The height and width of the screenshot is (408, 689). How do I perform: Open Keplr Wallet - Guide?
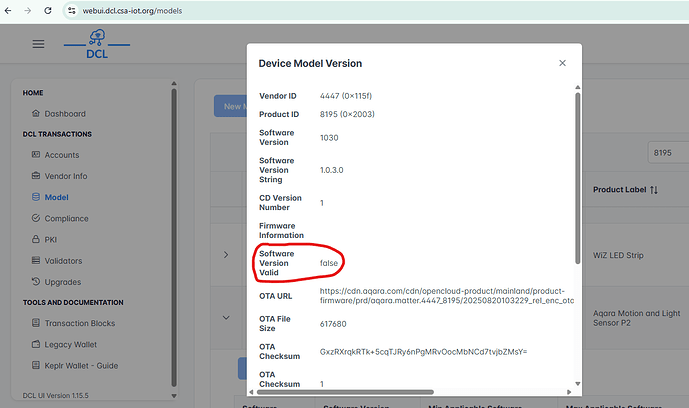click(81, 365)
